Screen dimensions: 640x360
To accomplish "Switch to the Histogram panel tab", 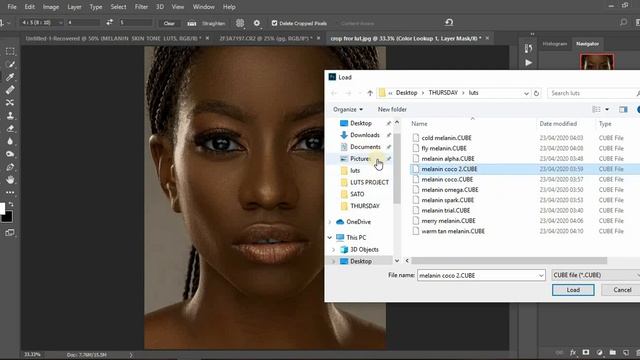I will (555, 44).
